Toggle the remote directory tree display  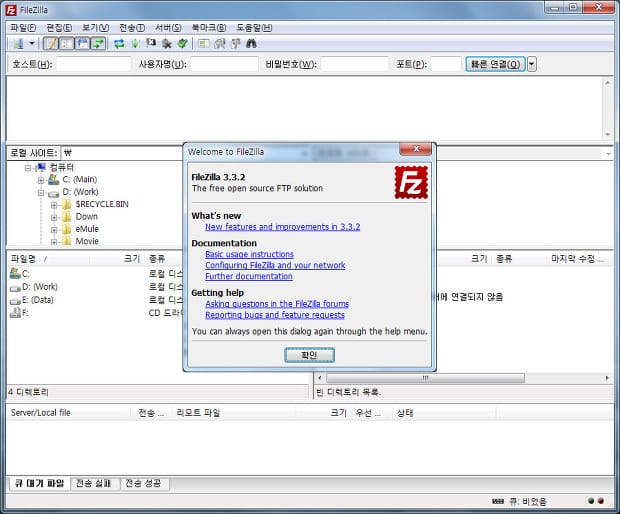[83, 43]
